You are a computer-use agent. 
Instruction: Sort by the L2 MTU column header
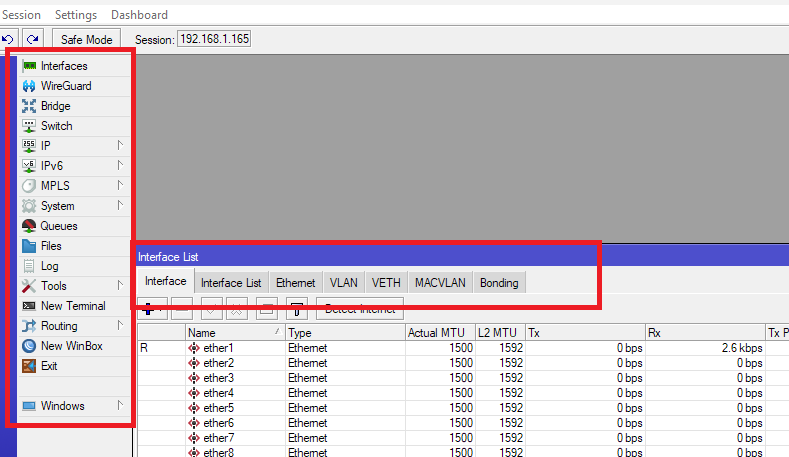500,333
